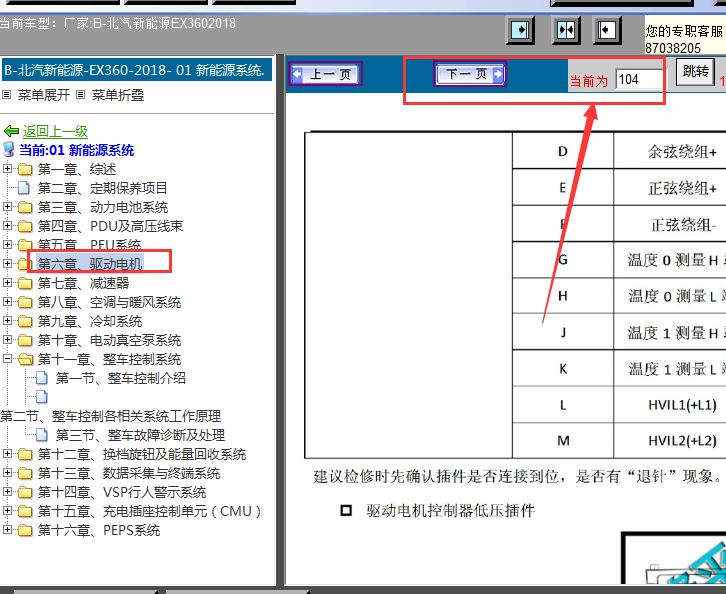Open 第二节、整车控制各相关系统工作原理
The width and height of the screenshot is (726, 594).
111,416
